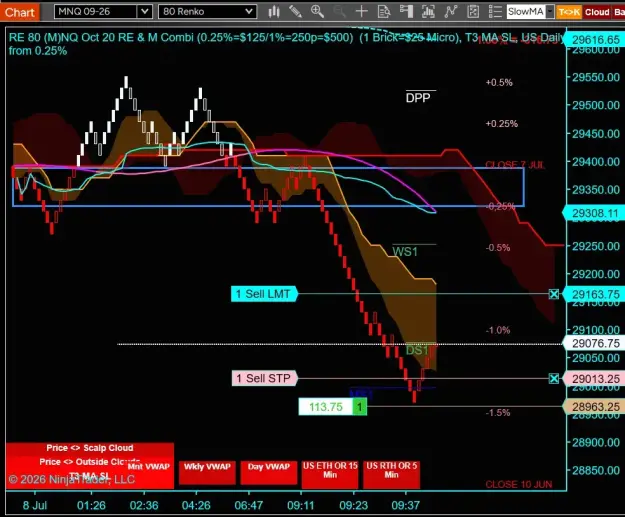The height and width of the screenshot is (517, 625).
Task: Click the Wkly VWAP red indicator box
Action: tap(207, 472)
